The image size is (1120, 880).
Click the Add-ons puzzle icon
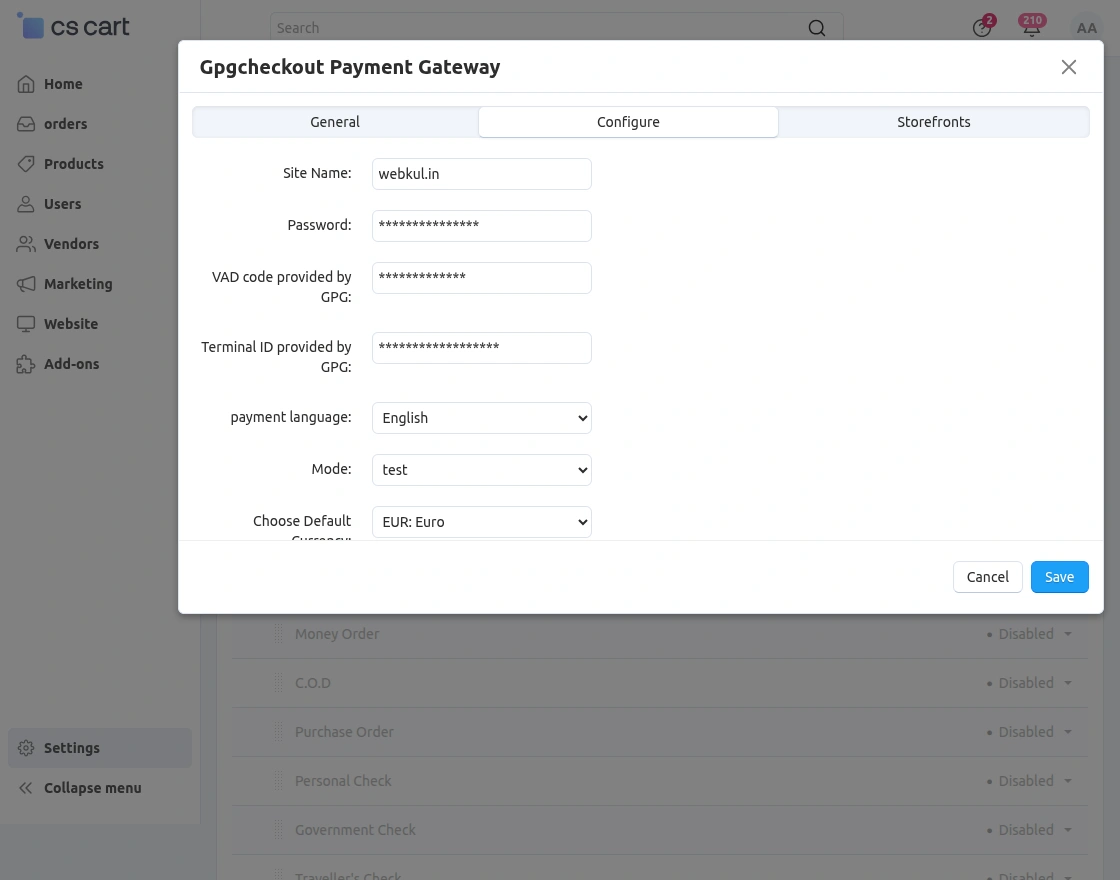tap(26, 364)
